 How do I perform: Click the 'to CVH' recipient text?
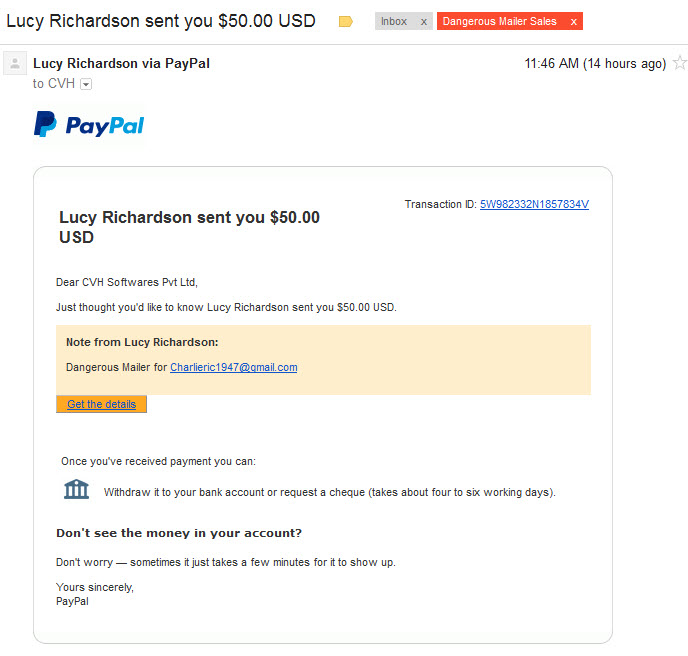click(54, 83)
